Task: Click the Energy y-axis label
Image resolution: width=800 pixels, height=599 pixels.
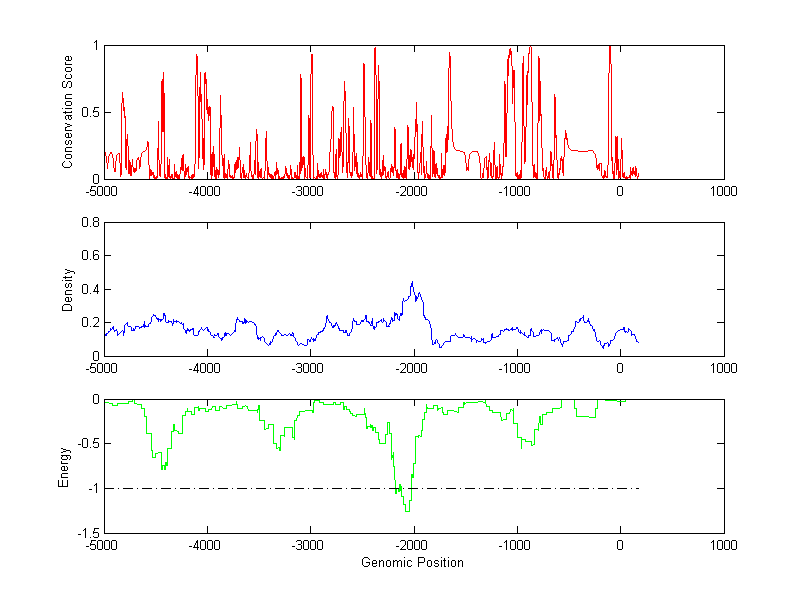Action: click(x=64, y=466)
